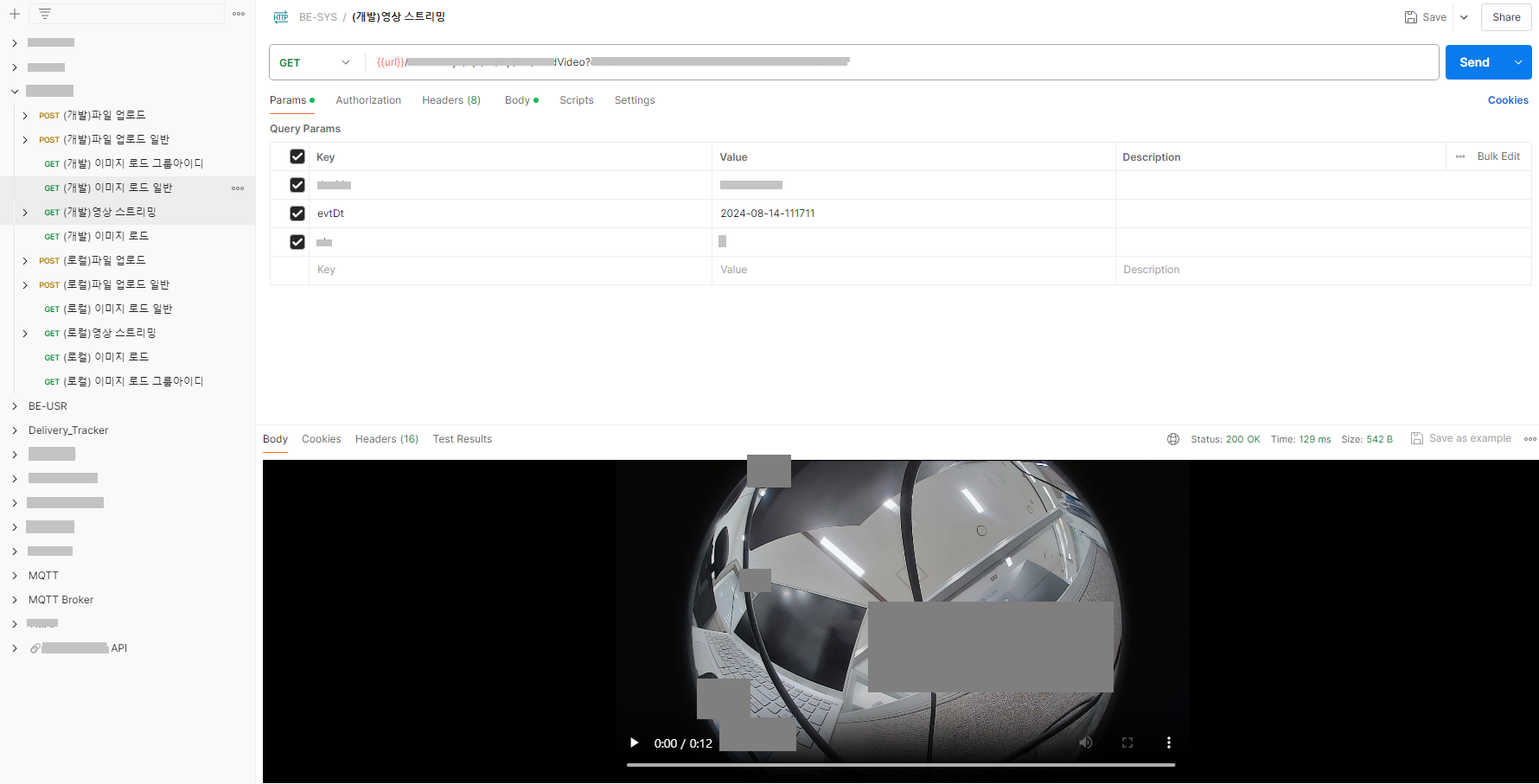Open the GET method dropdown
1539x784 pixels.
point(315,62)
